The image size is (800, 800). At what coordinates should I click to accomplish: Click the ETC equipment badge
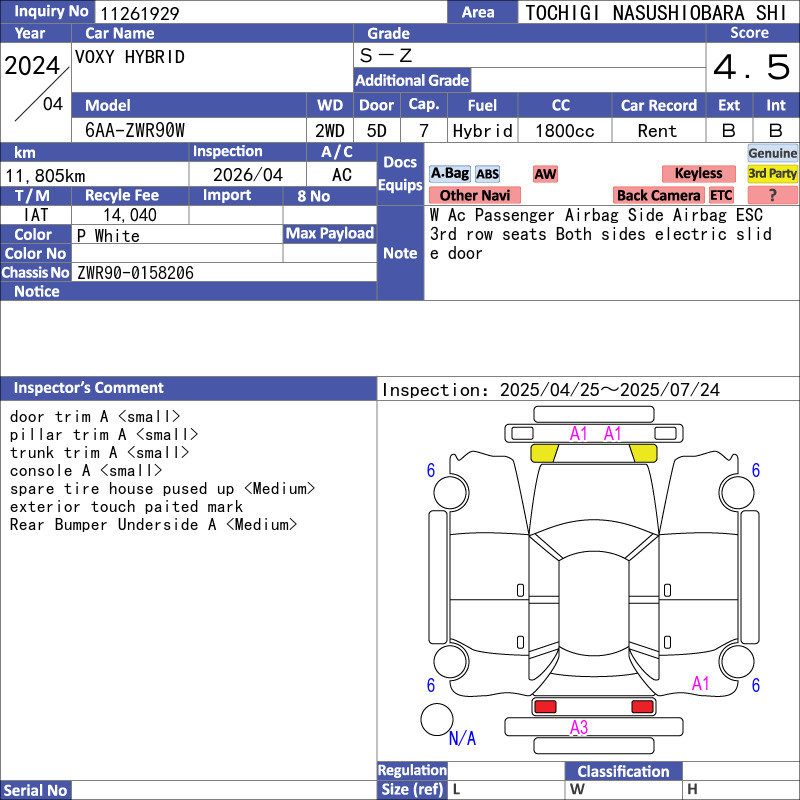(x=721, y=195)
